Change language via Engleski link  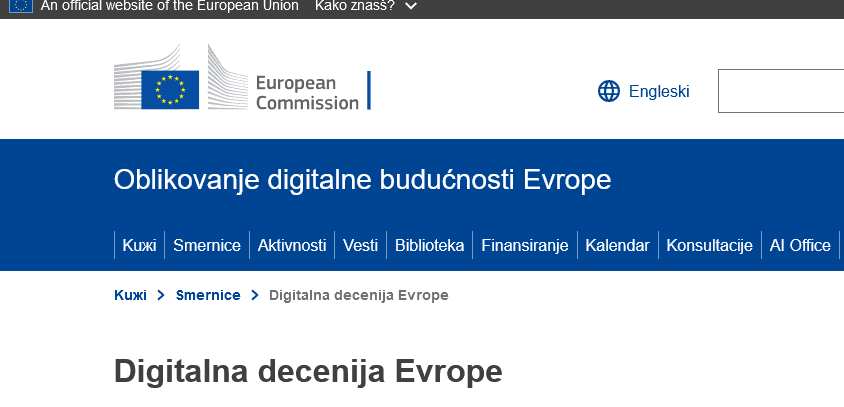659,92
